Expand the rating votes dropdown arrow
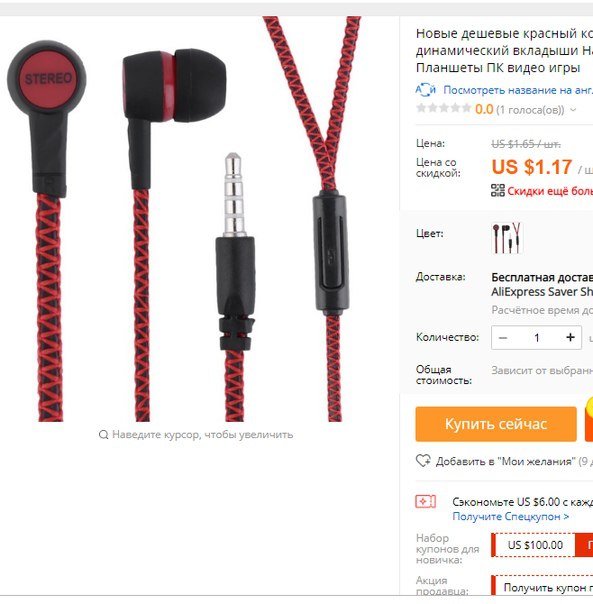593x604 pixels. click(x=573, y=110)
